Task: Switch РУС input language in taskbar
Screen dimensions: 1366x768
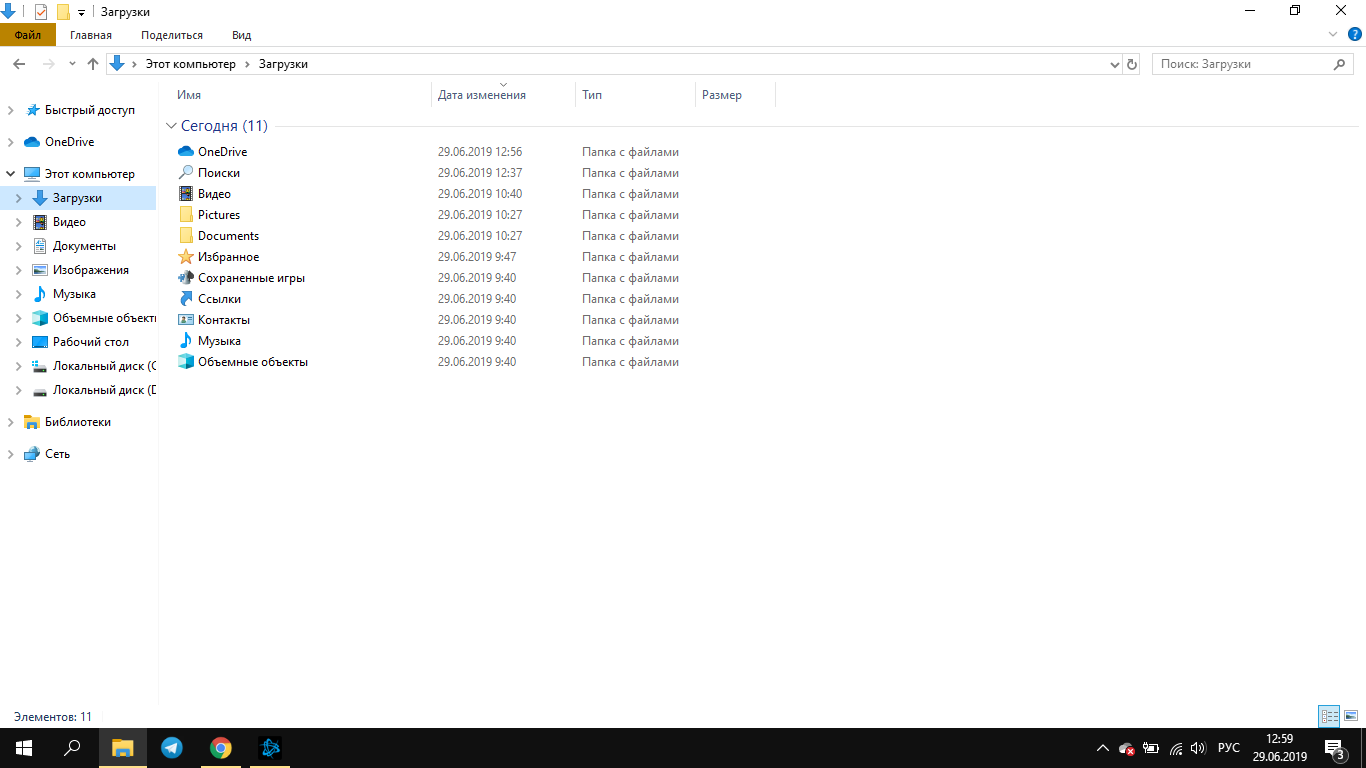Action: [1229, 748]
